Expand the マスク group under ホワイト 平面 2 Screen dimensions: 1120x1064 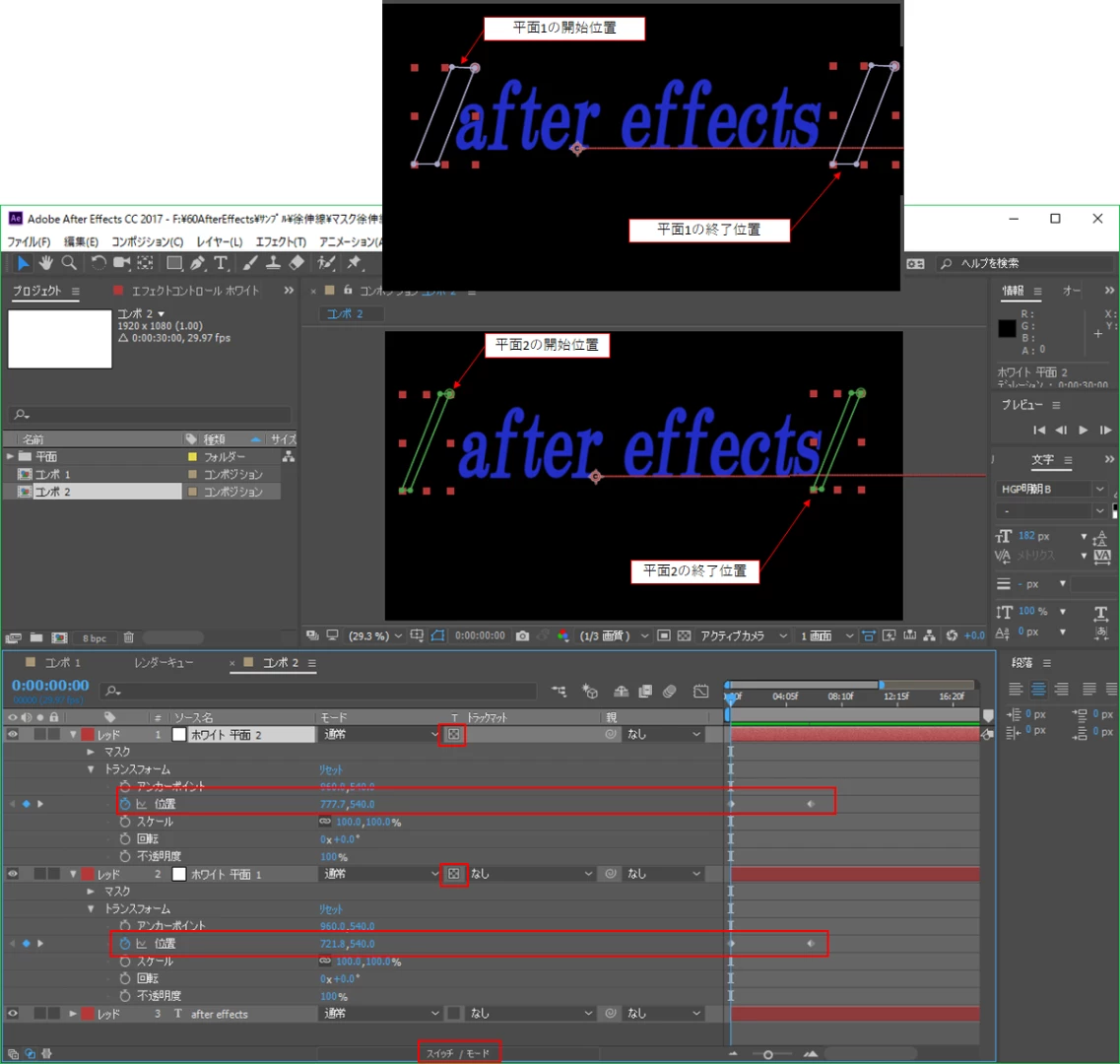[90, 752]
